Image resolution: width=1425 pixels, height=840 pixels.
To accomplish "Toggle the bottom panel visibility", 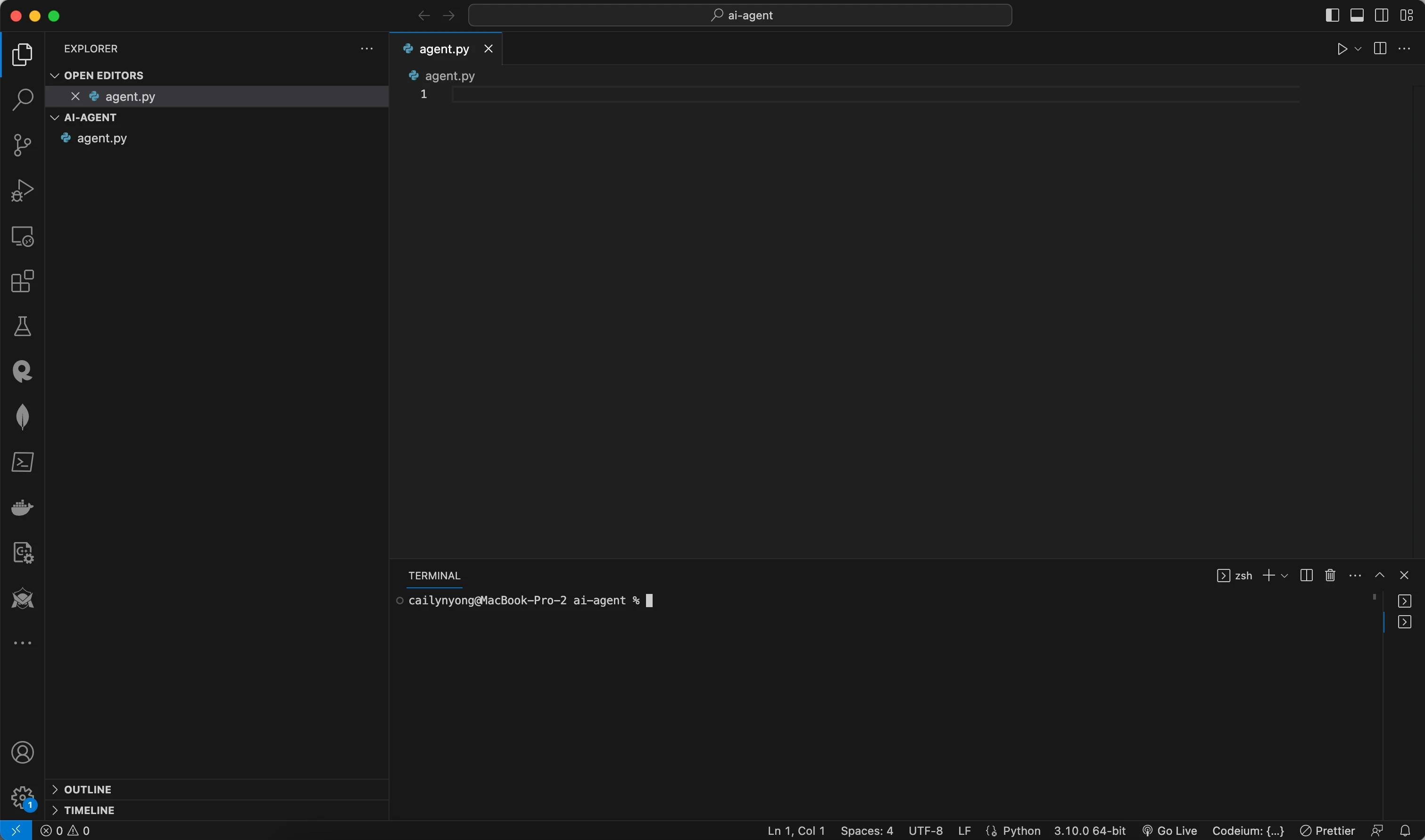I will coord(1357,15).
